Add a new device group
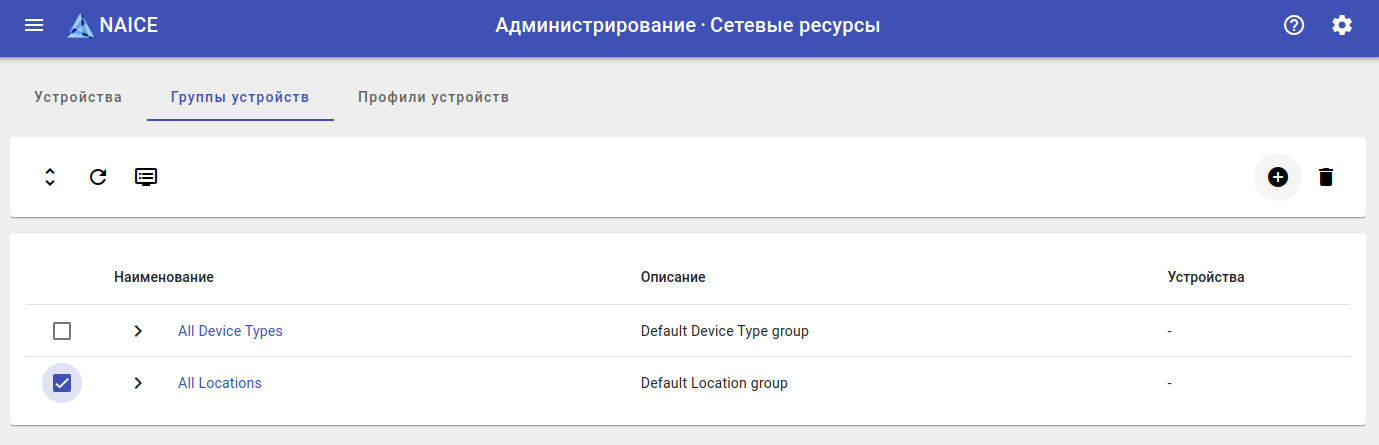Viewport: 1379px width, 445px height. 1278,177
